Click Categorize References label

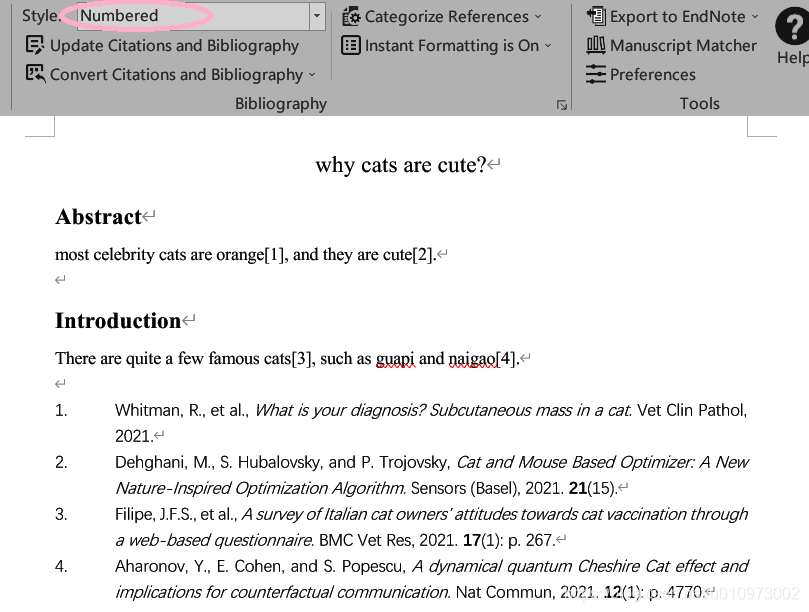(447, 17)
